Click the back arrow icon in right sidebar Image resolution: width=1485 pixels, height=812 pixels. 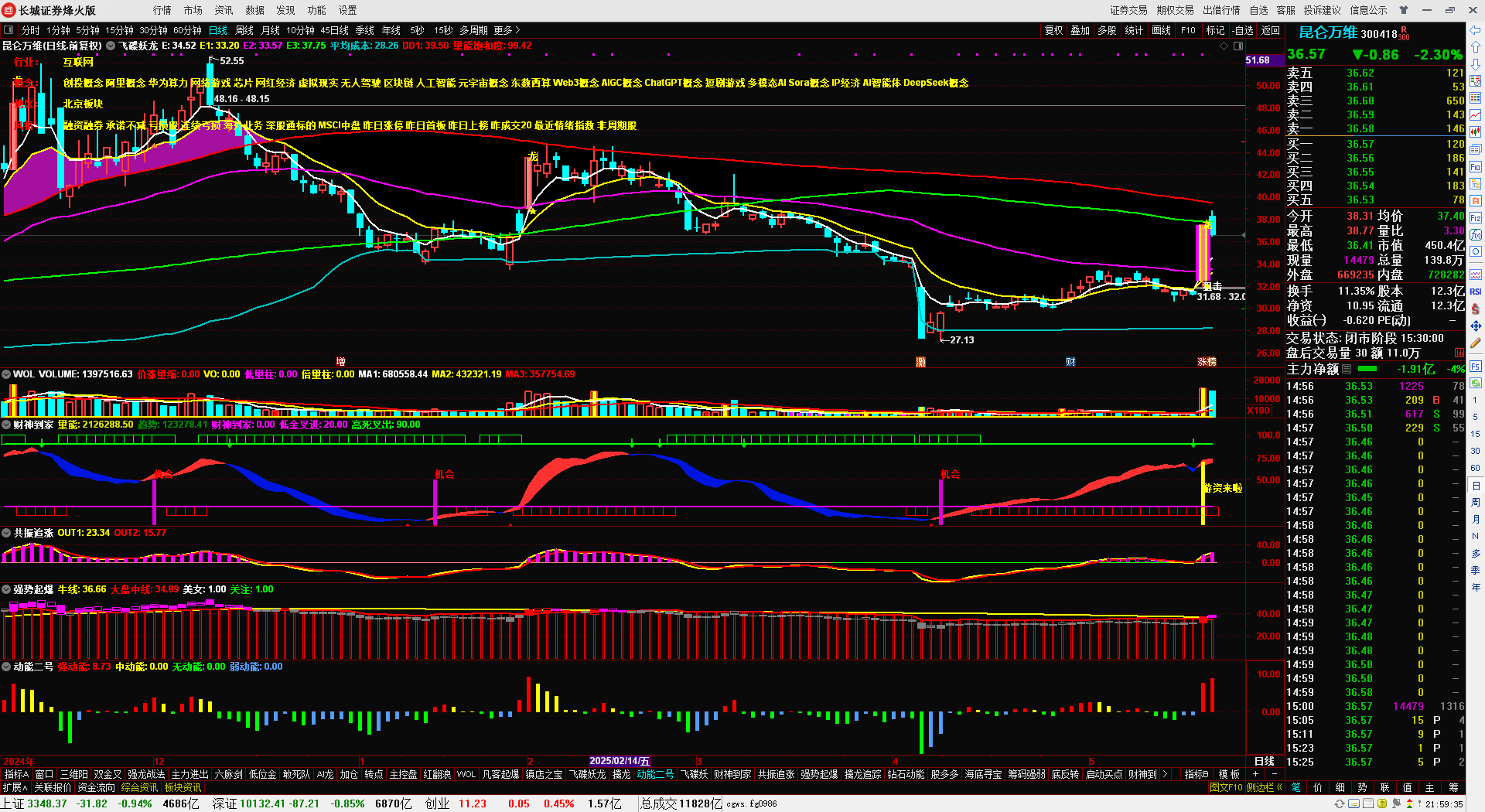(x=1475, y=30)
